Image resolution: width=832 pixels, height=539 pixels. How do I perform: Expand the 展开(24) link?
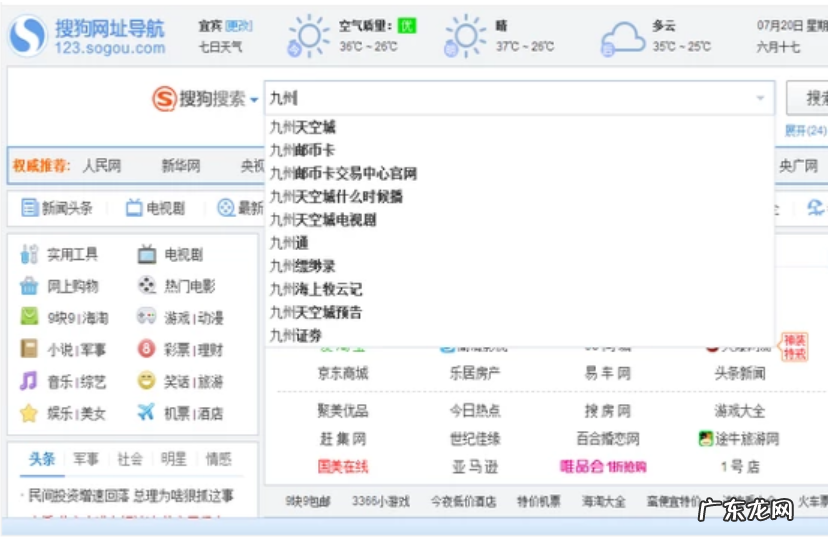[805, 131]
